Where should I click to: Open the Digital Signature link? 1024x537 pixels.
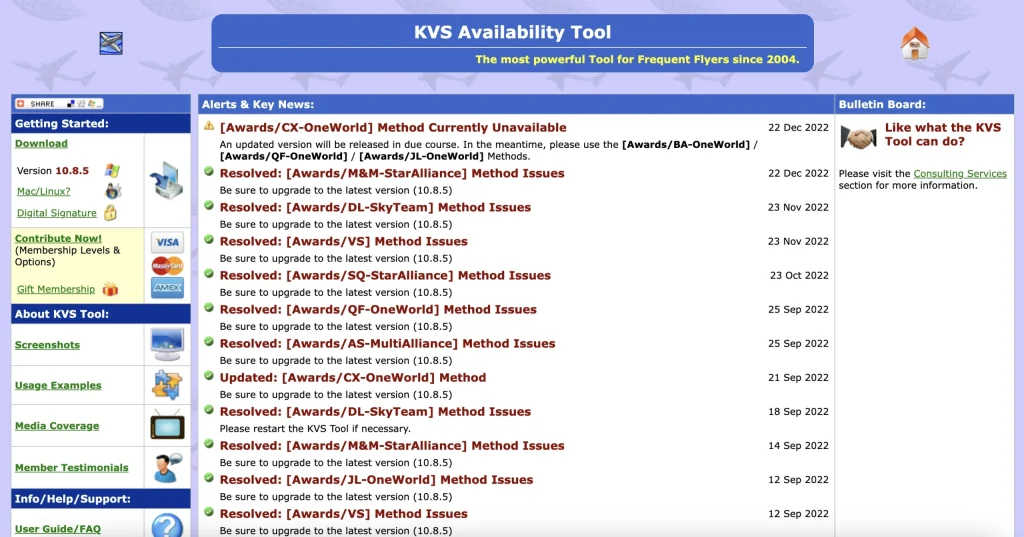(x=57, y=212)
